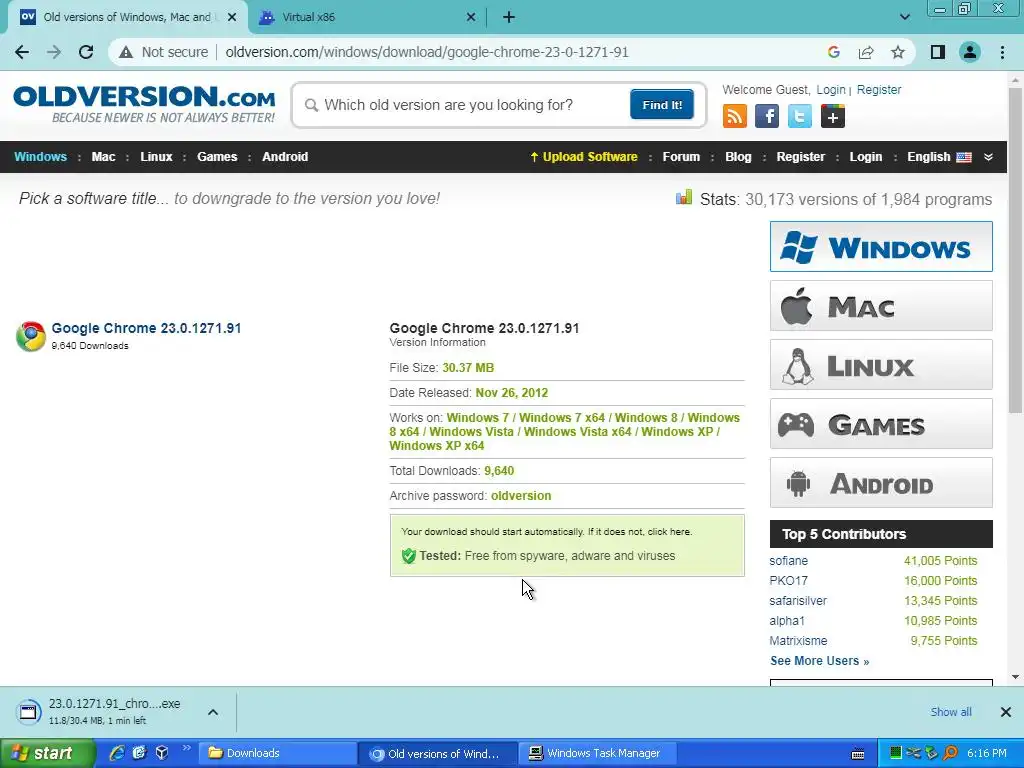1024x768 pixels.
Task: Open a new browser tab
Action: [509, 18]
